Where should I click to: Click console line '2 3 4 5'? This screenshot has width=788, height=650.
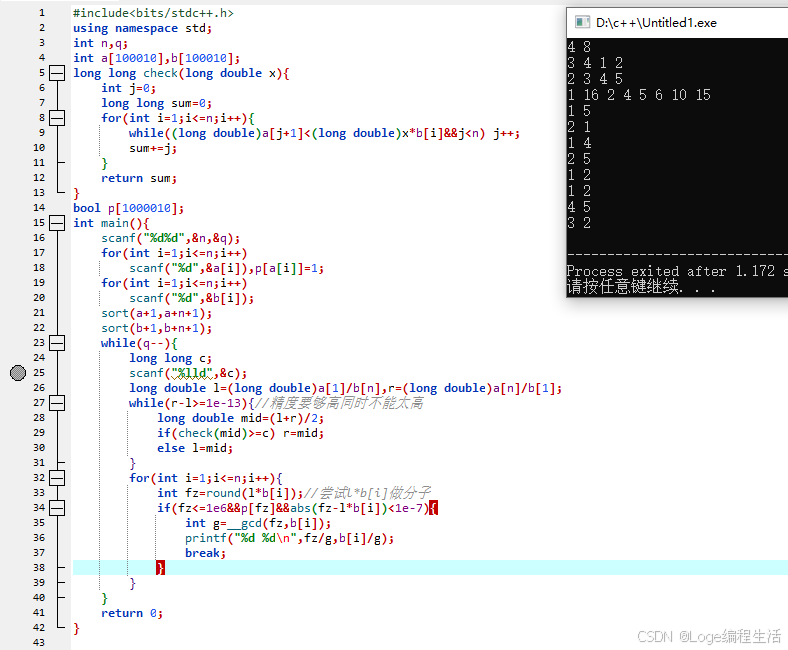596,79
